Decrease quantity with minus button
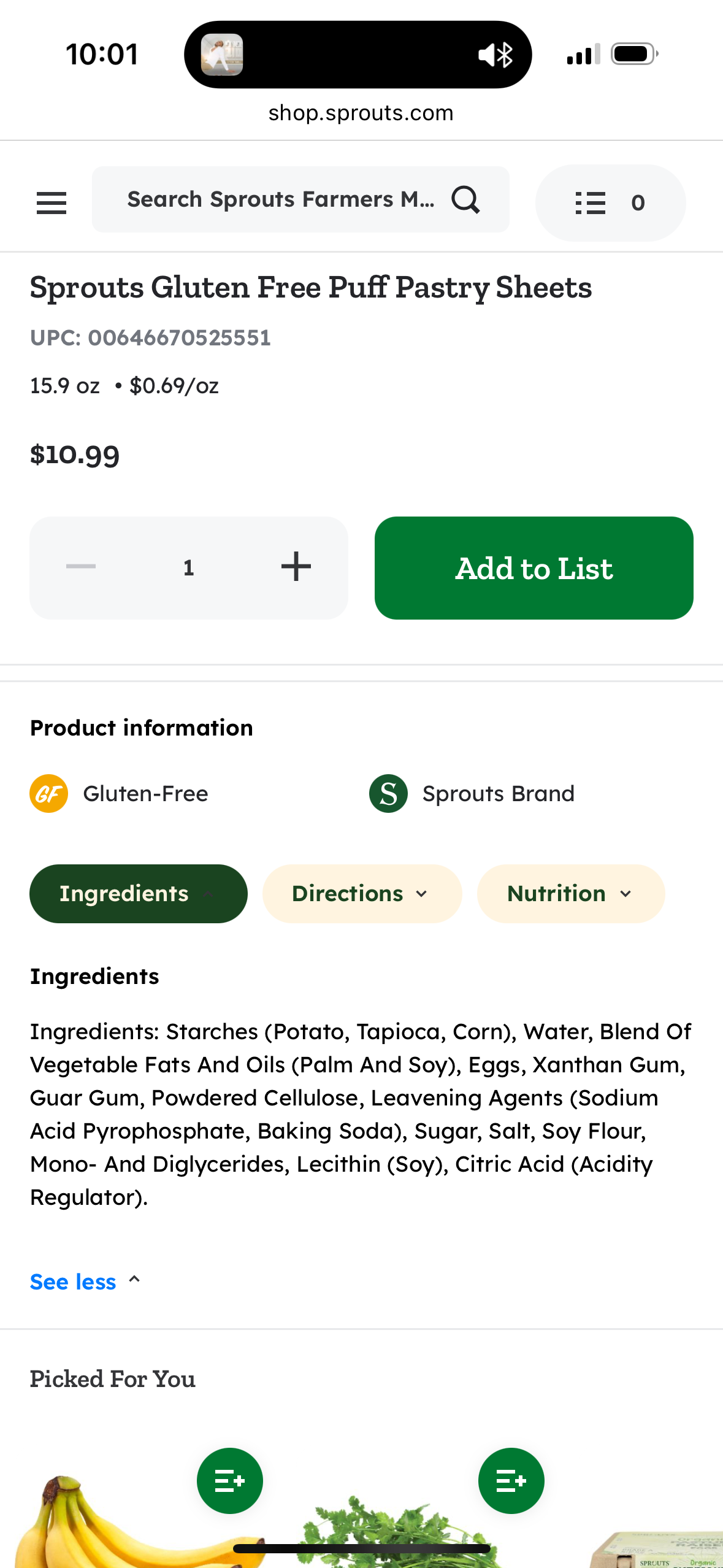 pyautogui.click(x=81, y=567)
